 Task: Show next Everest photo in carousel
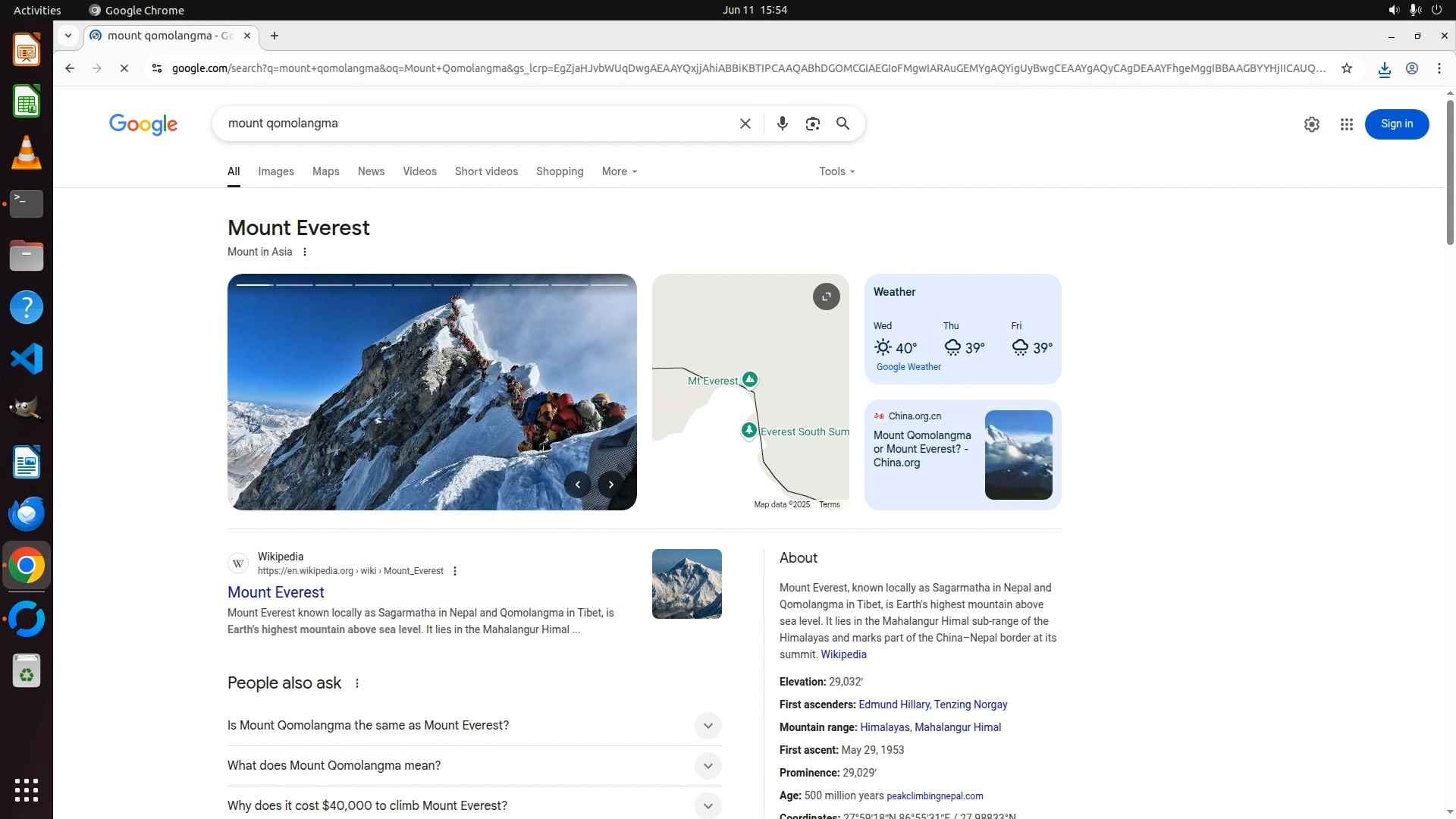point(610,485)
